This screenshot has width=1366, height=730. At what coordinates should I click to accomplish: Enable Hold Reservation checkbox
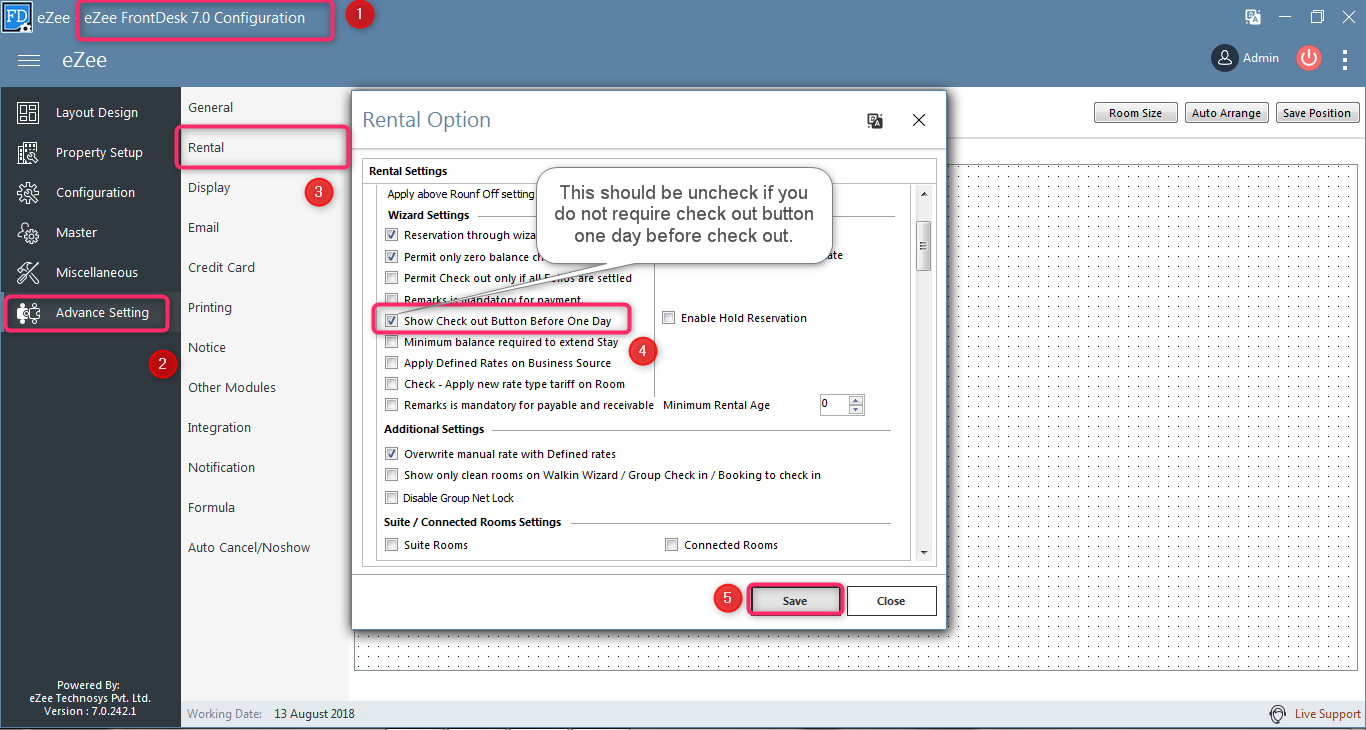point(669,318)
